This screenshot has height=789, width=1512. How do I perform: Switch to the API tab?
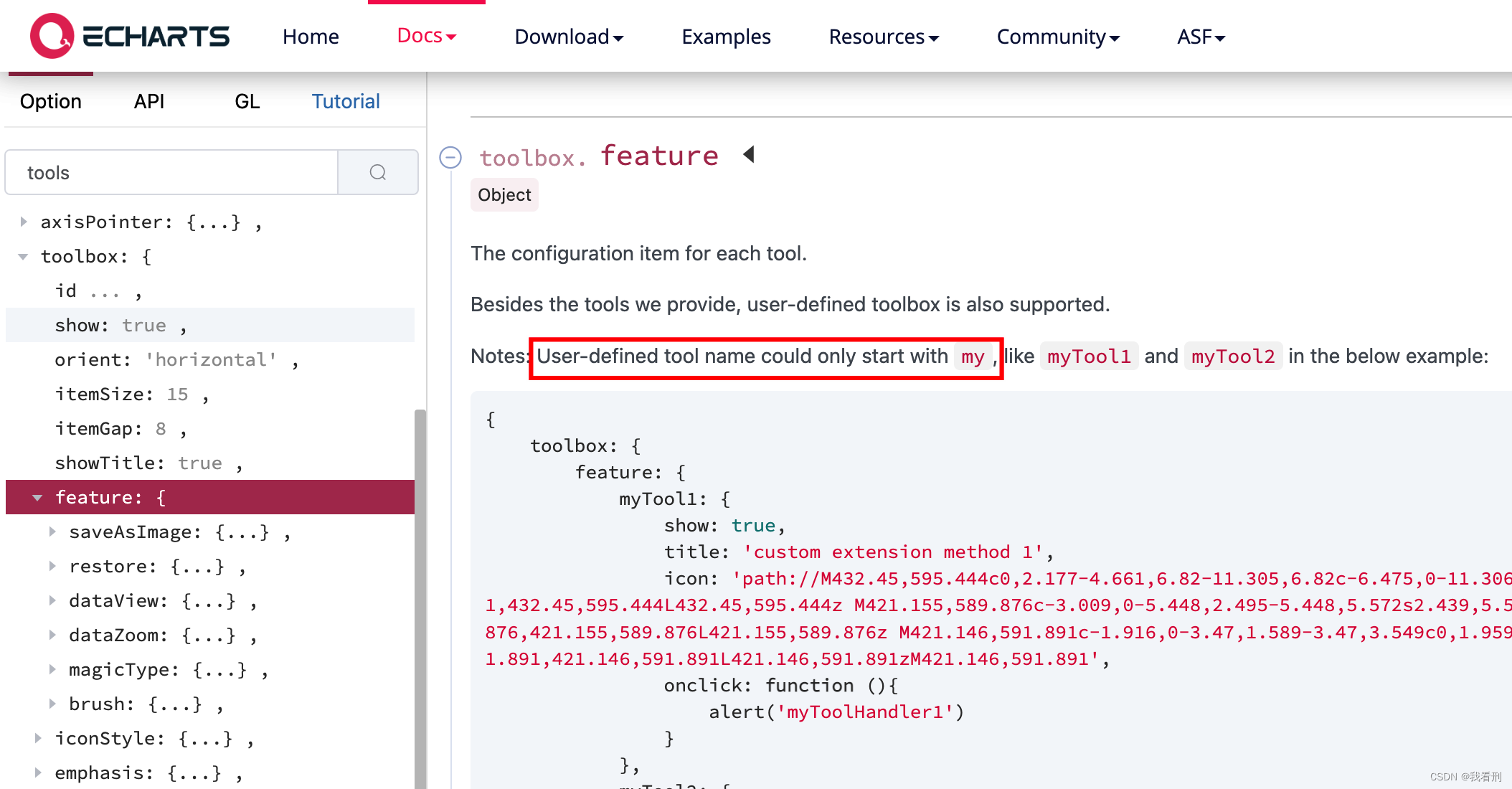click(149, 101)
